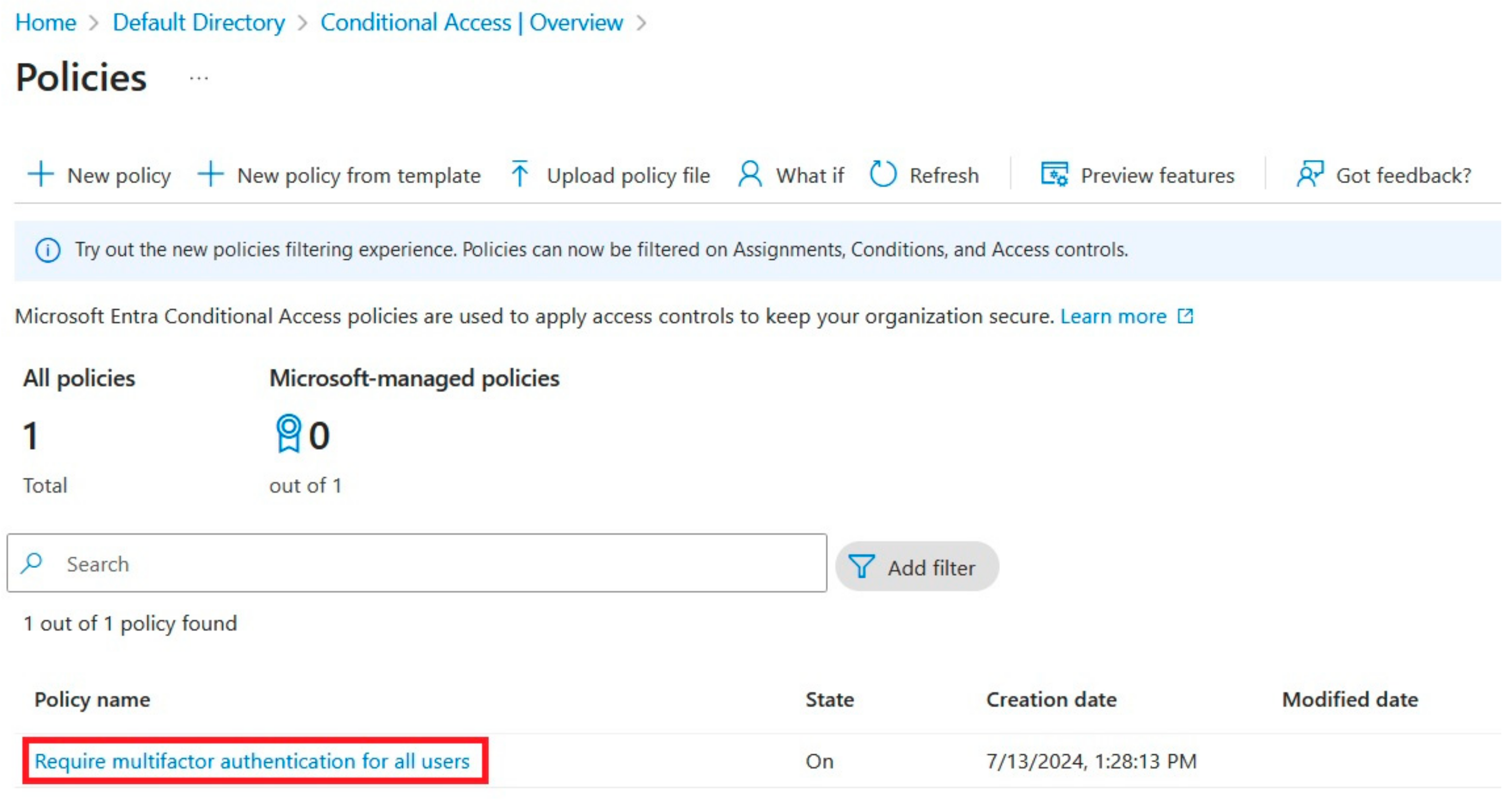Click the Microsoft-managed policies ribbon badge icon
This screenshot has width=1512, height=808.
click(x=288, y=434)
